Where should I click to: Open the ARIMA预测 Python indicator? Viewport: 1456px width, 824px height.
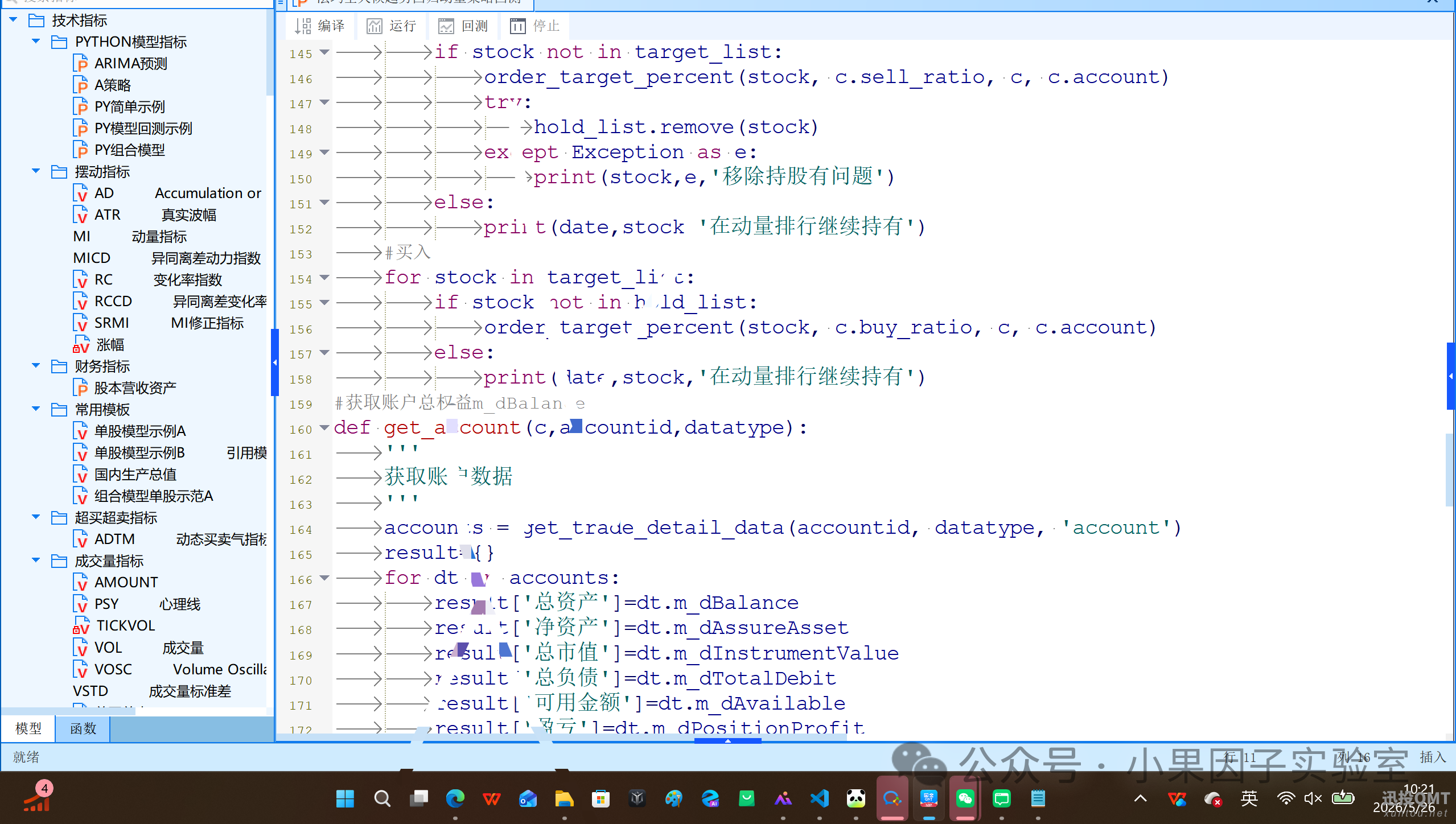point(121,63)
